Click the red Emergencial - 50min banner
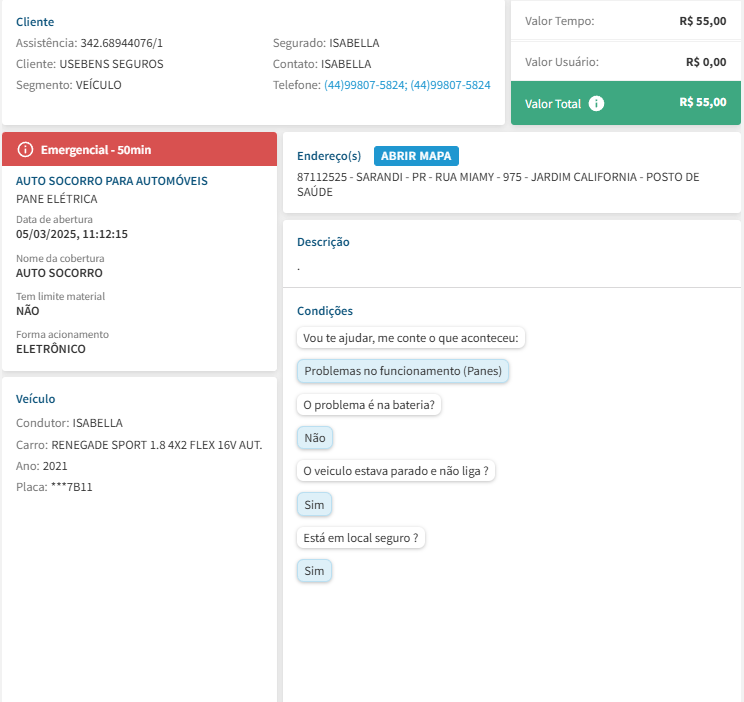The image size is (744, 702). 140,150
